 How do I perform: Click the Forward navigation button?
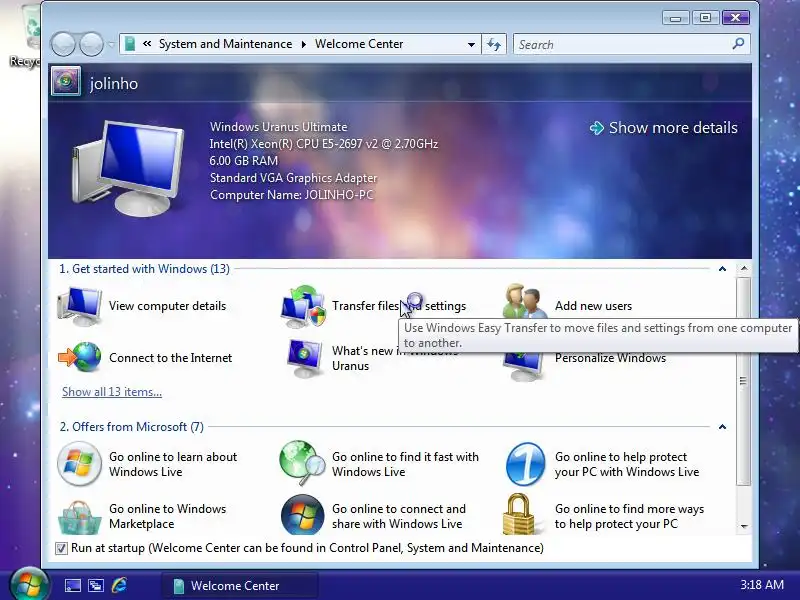click(x=91, y=44)
